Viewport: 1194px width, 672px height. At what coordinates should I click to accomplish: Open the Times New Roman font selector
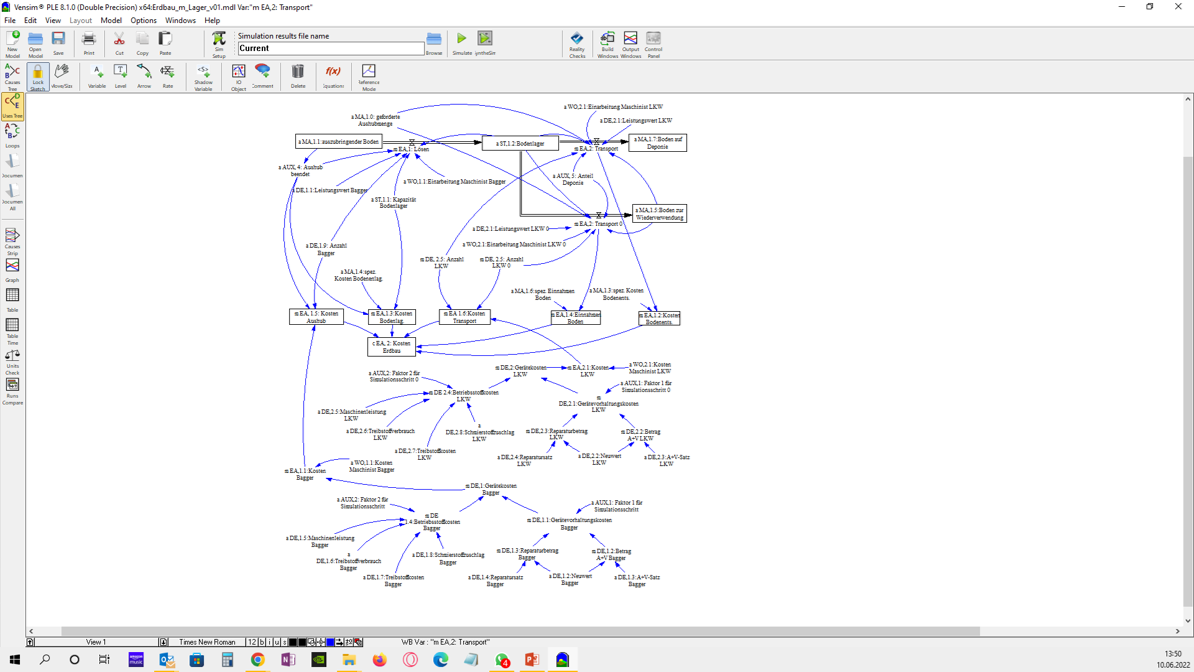[207, 642]
